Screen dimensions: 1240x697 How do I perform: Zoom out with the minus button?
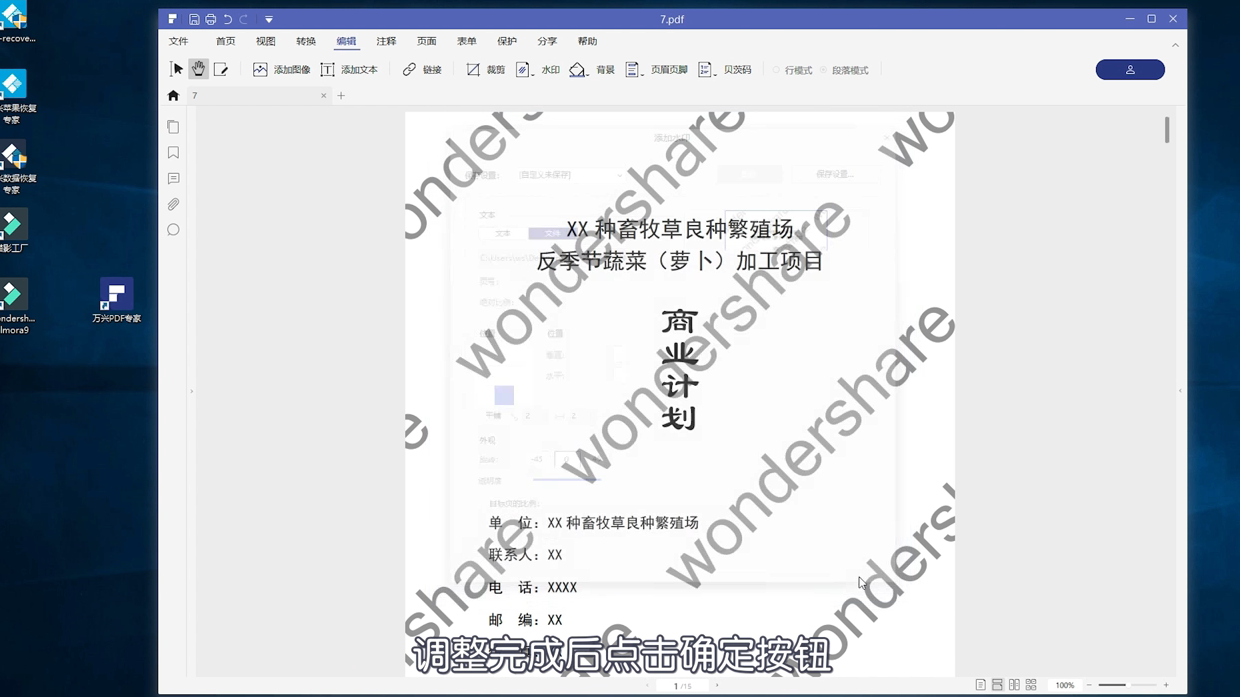[x=1089, y=686]
